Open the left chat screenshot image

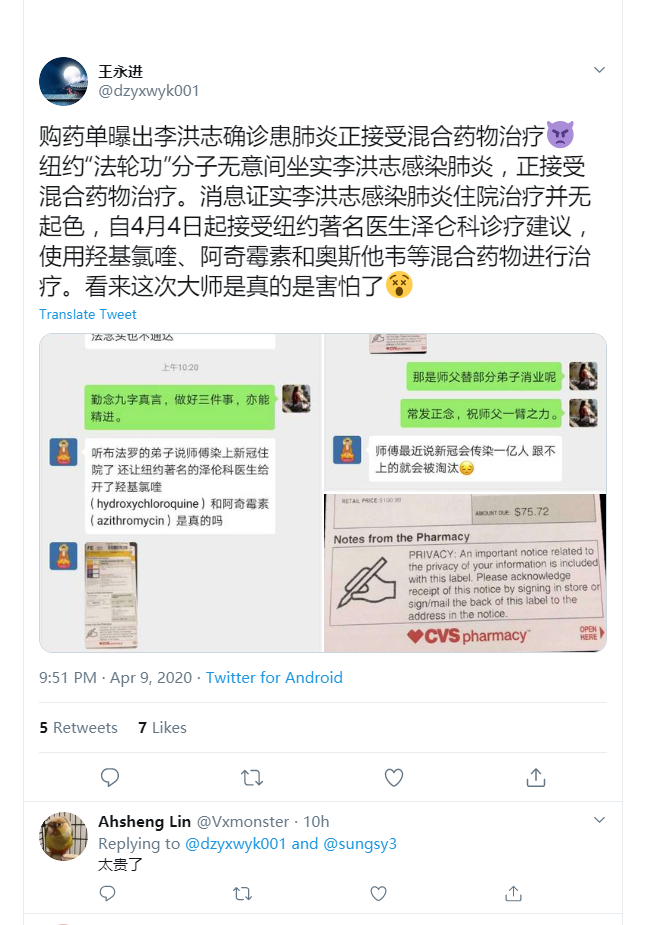pyautogui.click(x=181, y=493)
